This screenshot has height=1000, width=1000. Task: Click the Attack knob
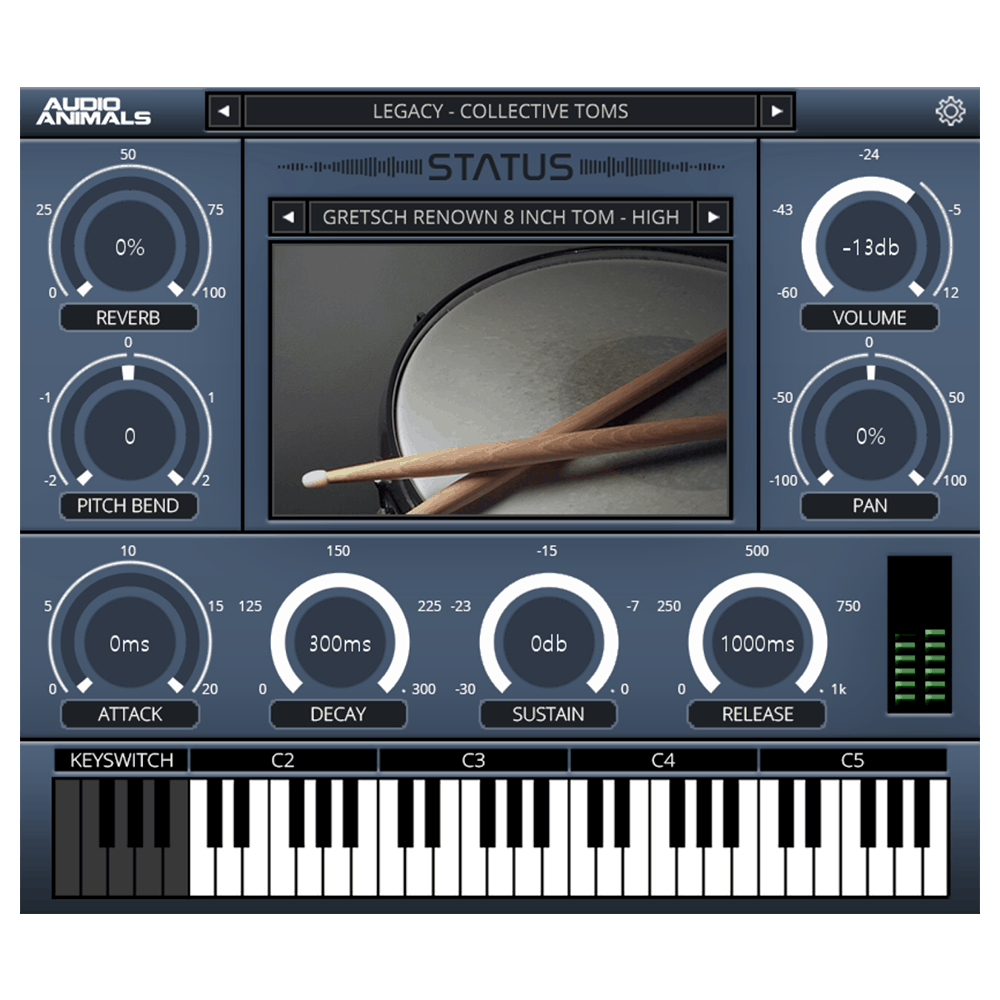(x=130, y=644)
